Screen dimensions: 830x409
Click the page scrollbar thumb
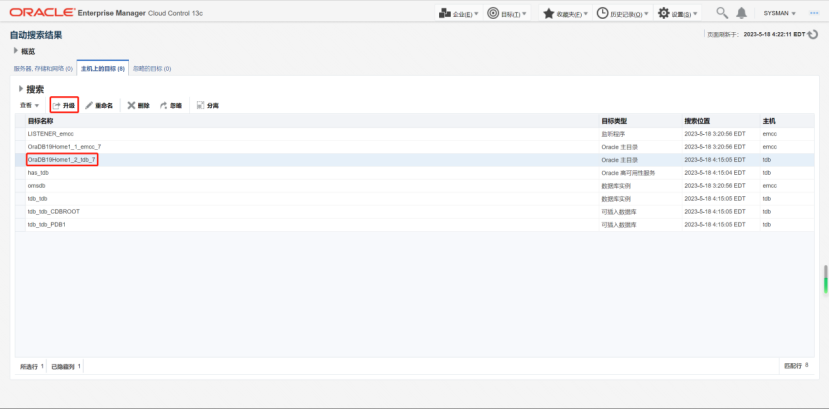click(825, 279)
